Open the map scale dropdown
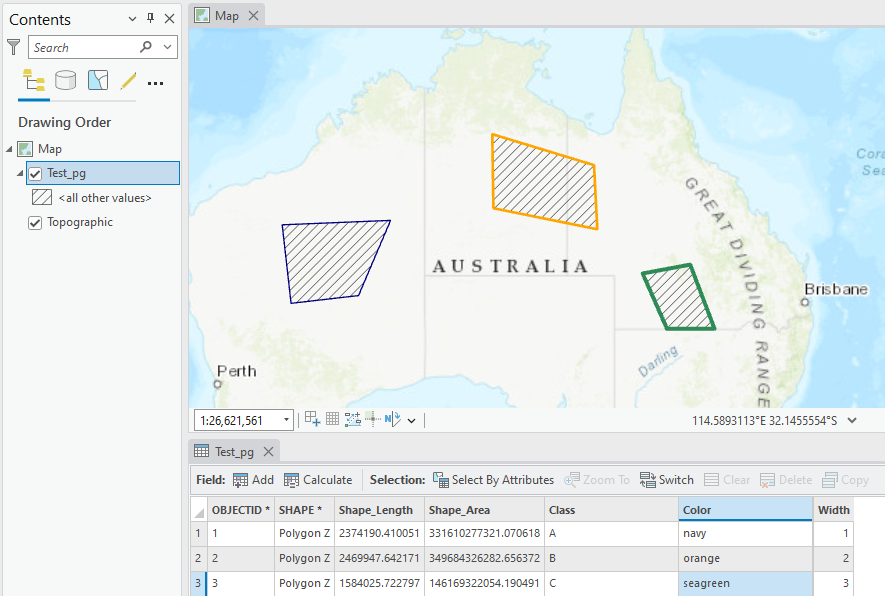885x596 pixels. click(x=285, y=419)
